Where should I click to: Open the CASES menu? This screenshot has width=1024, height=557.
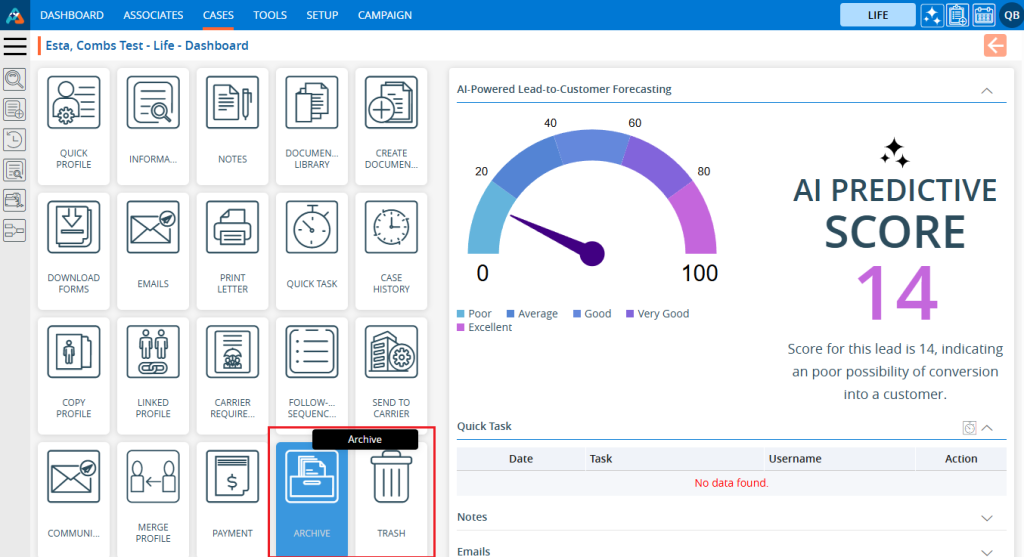(218, 15)
